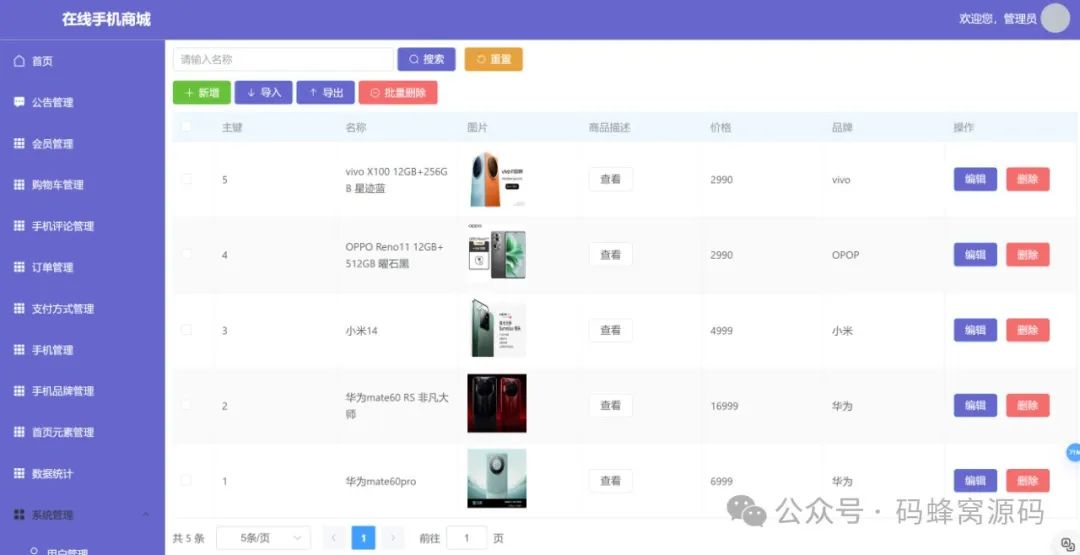The height and width of the screenshot is (555, 1080).
Task: Go to next page arrow
Action: pos(393,538)
